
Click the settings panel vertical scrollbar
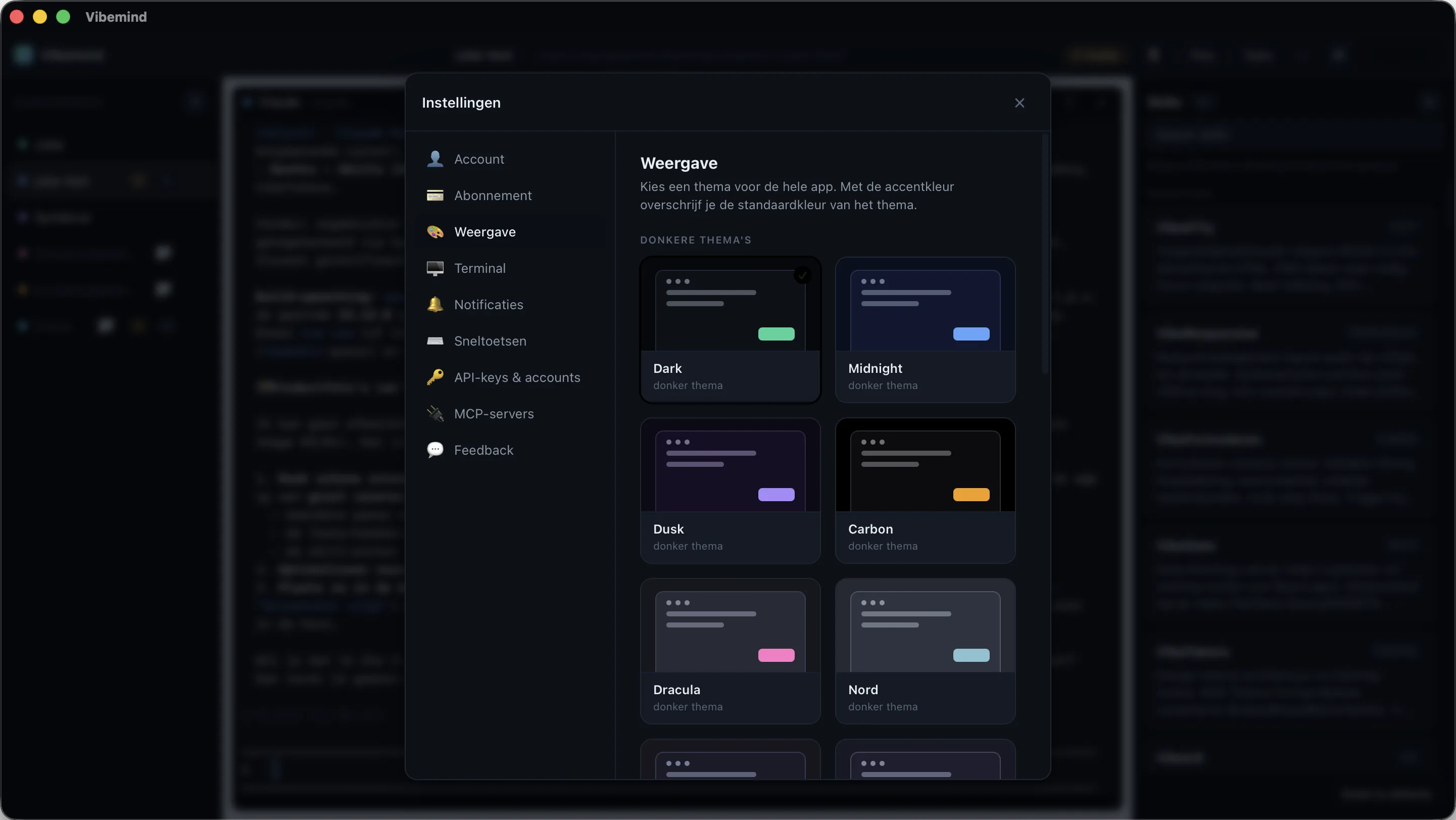(x=1045, y=254)
